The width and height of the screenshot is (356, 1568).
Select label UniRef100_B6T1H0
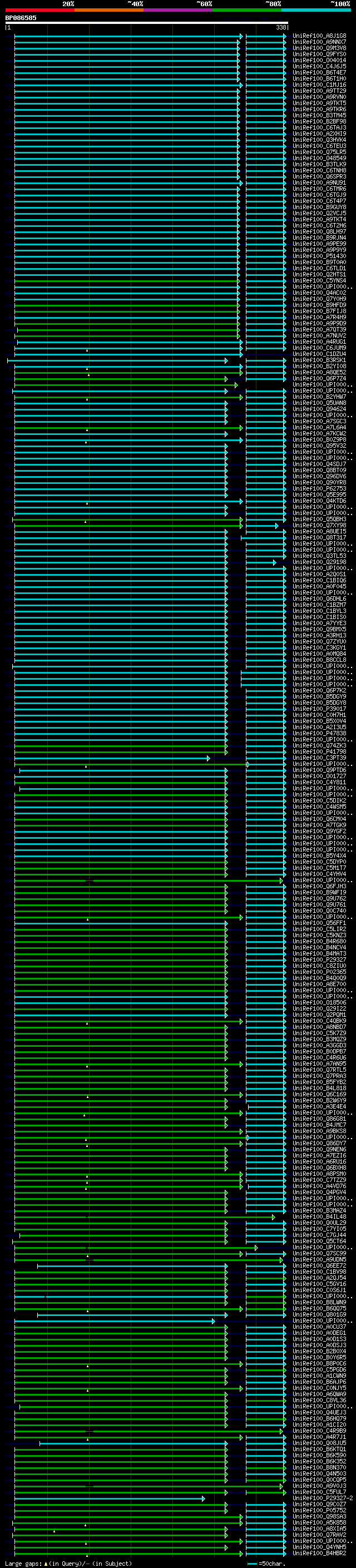point(319,78)
